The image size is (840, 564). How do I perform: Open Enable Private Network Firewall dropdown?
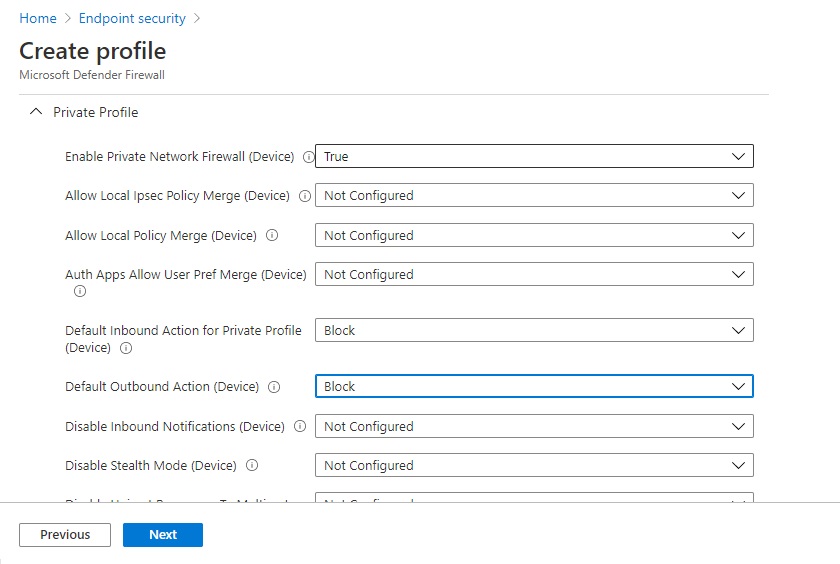pyautogui.click(x=534, y=156)
